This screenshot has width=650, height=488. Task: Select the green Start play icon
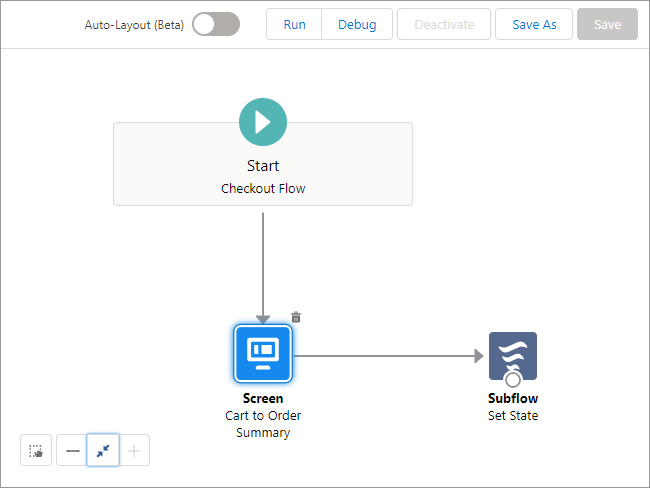pyautogui.click(x=263, y=122)
